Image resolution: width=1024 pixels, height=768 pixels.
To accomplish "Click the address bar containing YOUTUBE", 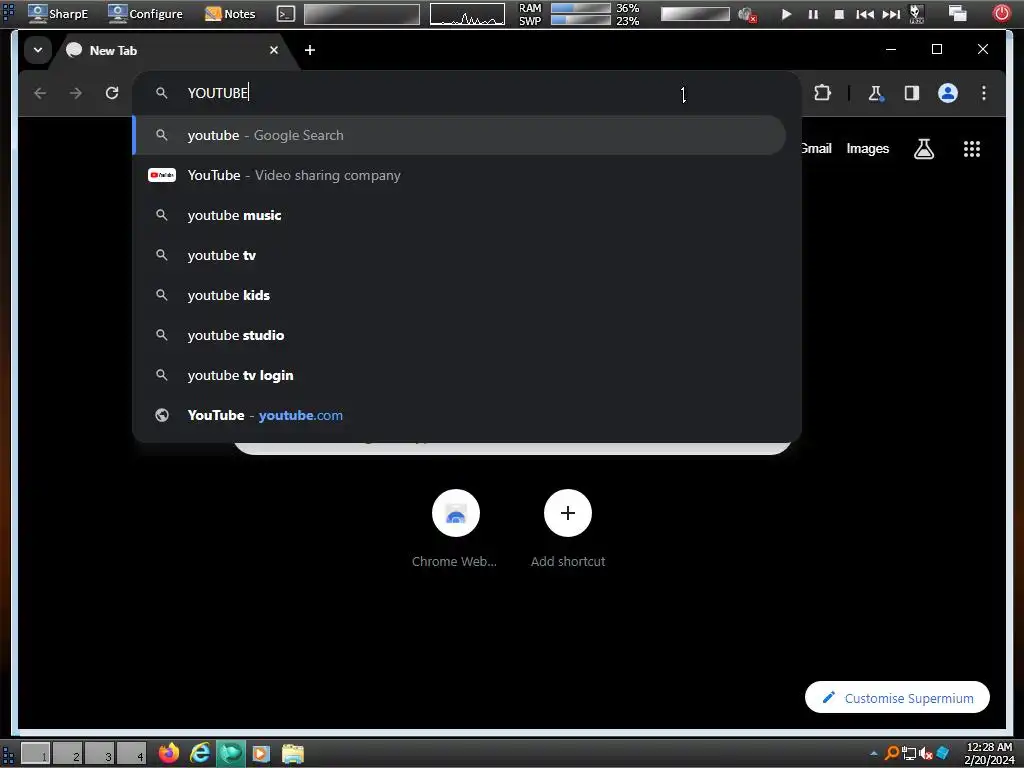I will tap(466, 93).
